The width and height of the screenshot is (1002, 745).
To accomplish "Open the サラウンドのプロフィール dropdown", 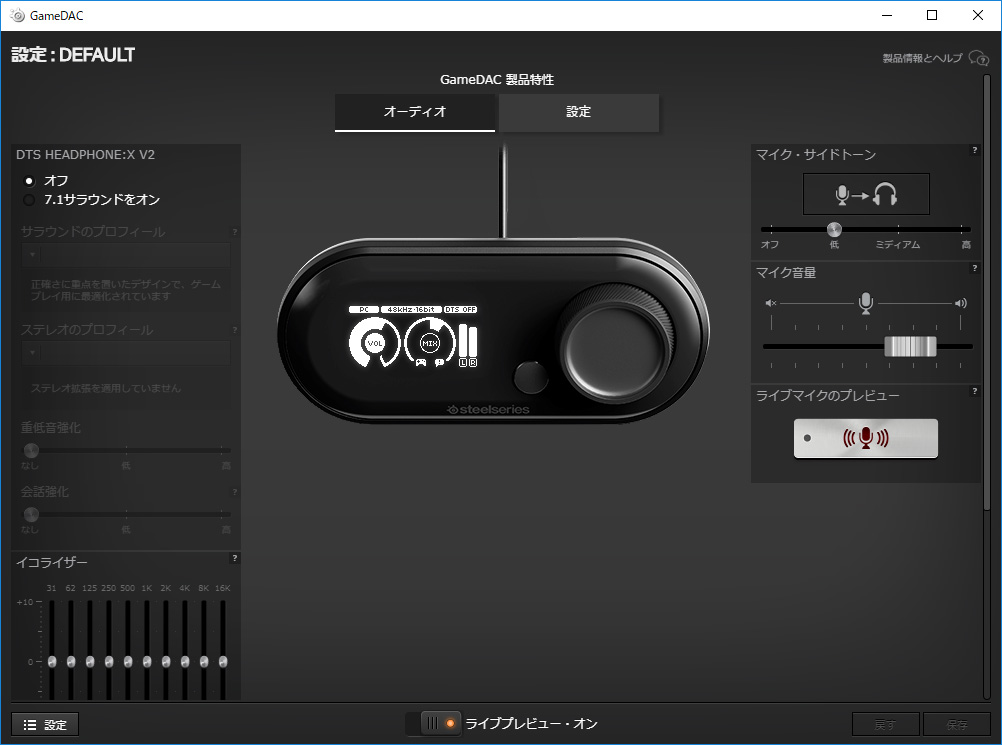I will click(x=126, y=255).
